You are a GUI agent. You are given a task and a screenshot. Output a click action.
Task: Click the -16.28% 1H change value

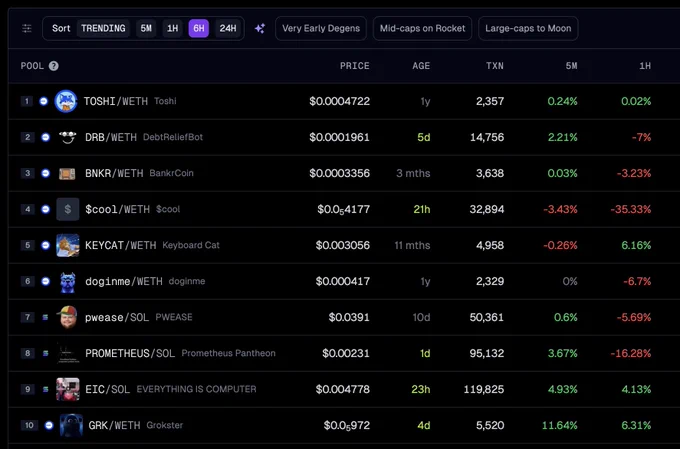[631, 353]
